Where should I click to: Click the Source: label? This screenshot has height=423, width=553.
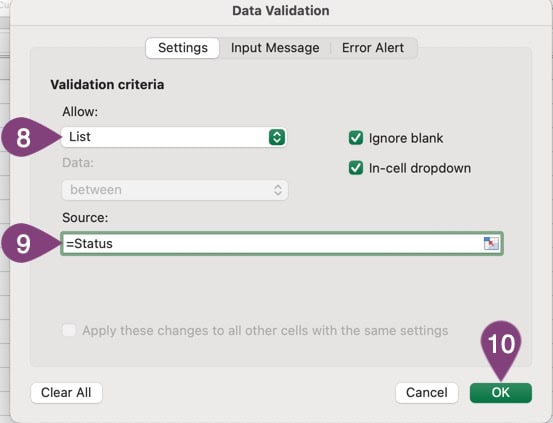tap(85, 218)
